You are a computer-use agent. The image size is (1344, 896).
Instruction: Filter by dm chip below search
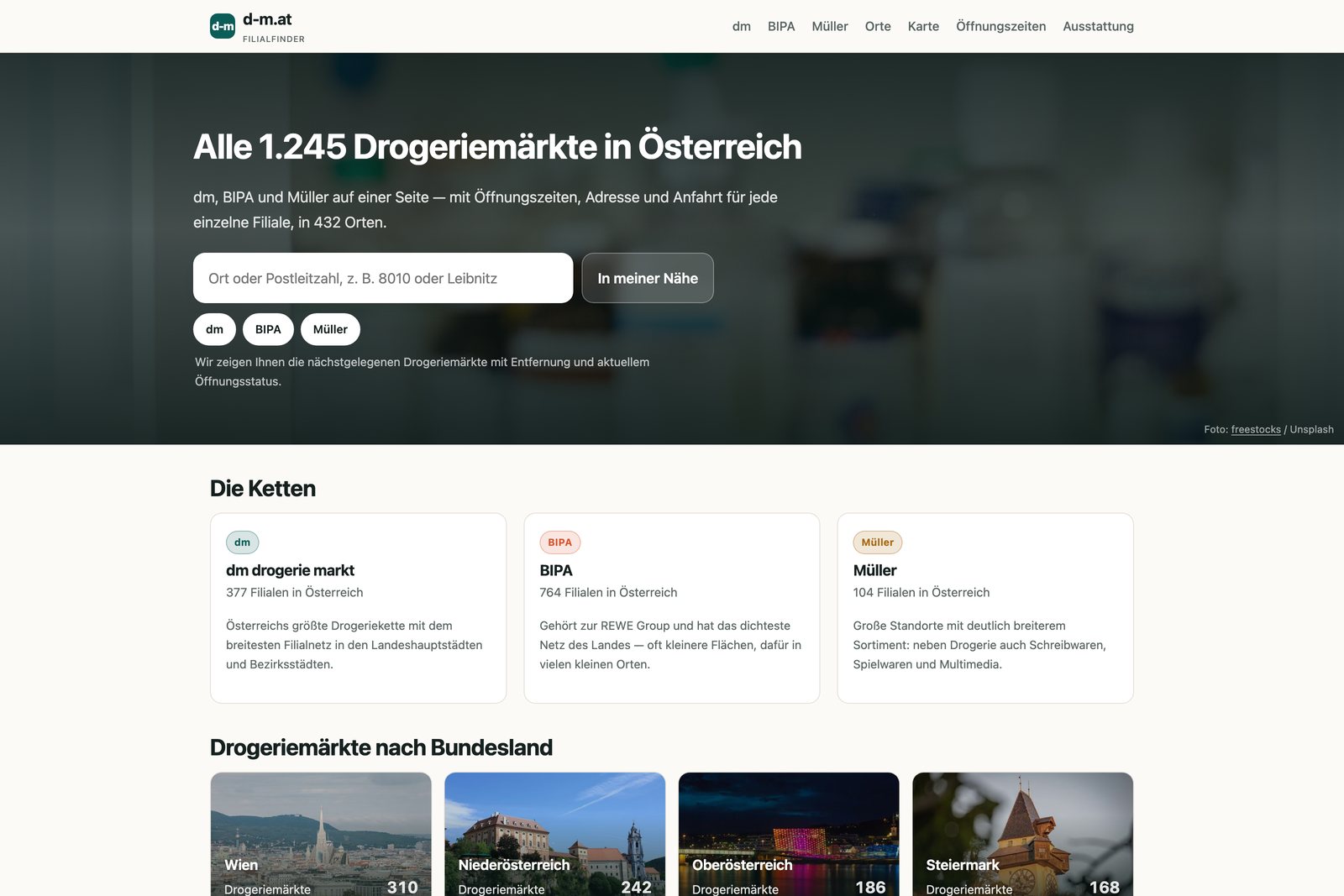[x=215, y=329]
